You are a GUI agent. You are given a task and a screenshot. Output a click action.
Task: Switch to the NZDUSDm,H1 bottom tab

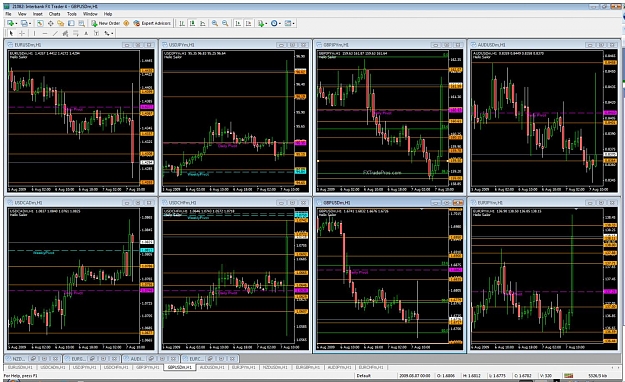(x=276, y=367)
